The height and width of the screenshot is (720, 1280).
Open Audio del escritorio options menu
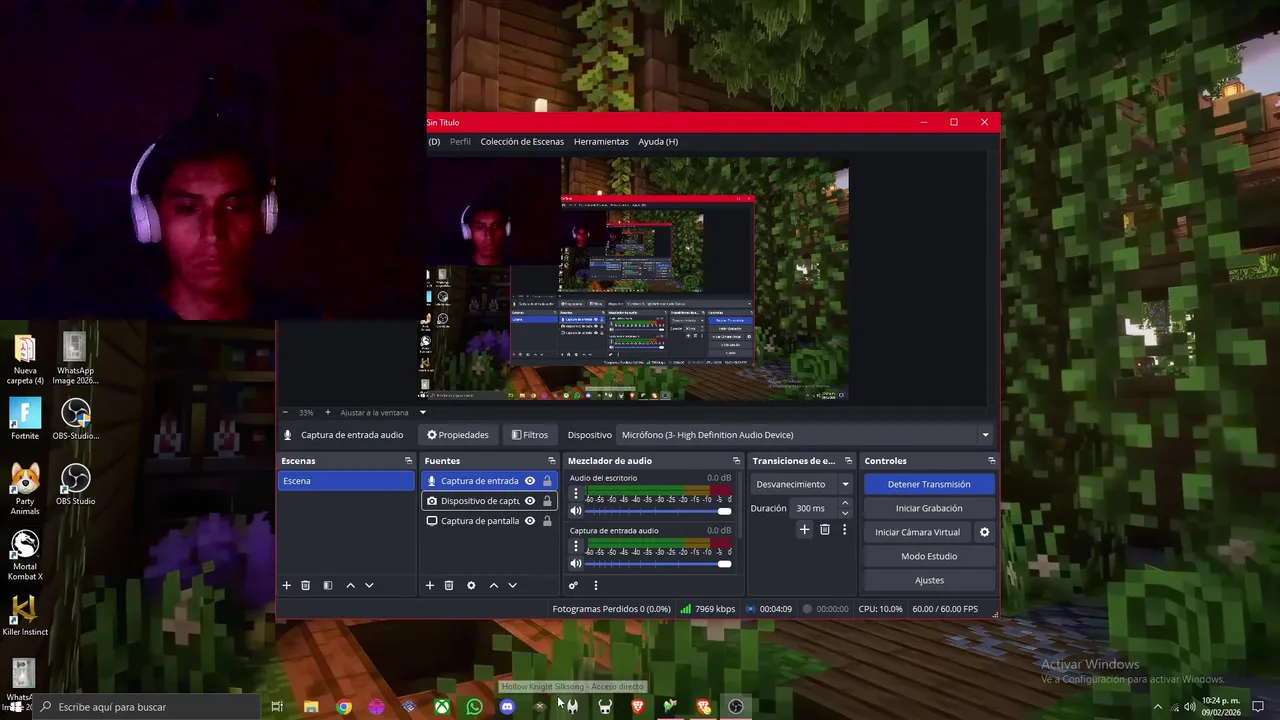575,494
